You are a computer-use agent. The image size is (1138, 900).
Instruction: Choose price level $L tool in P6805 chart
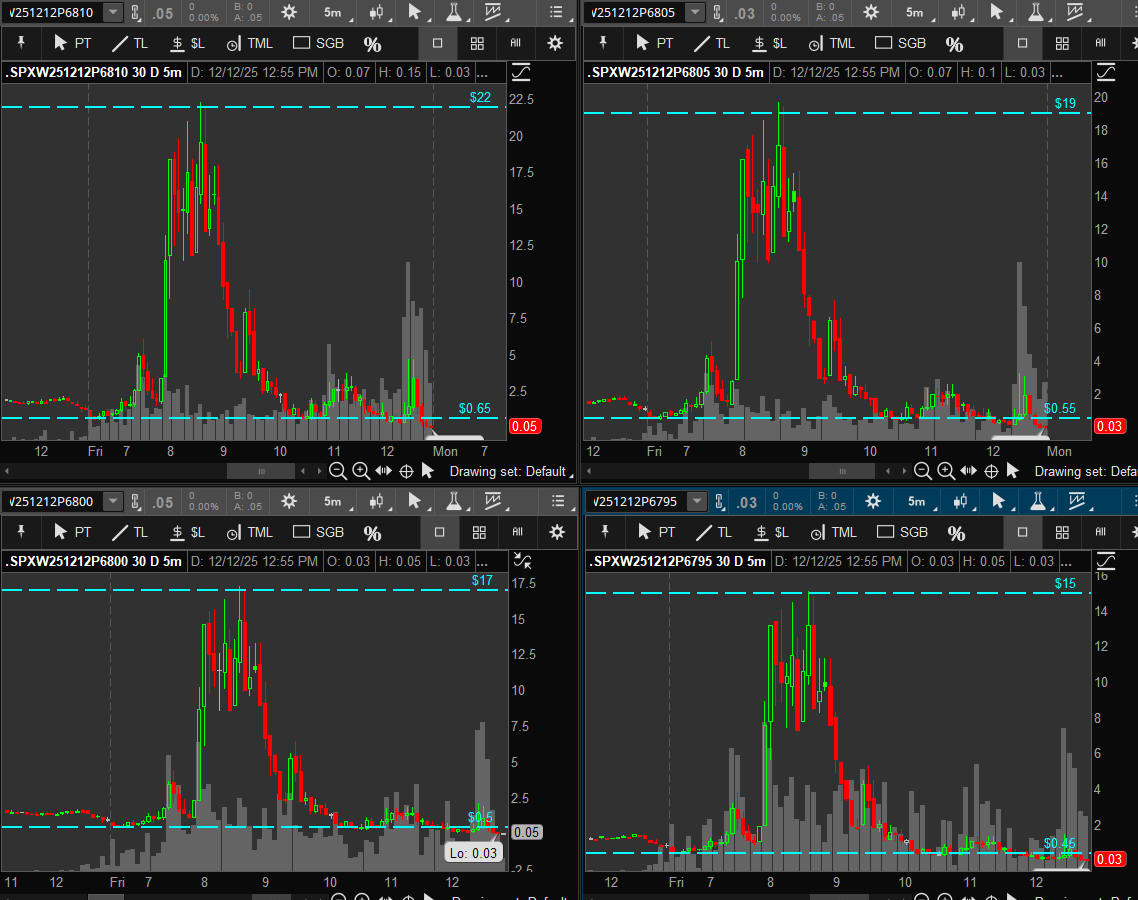point(770,44)
